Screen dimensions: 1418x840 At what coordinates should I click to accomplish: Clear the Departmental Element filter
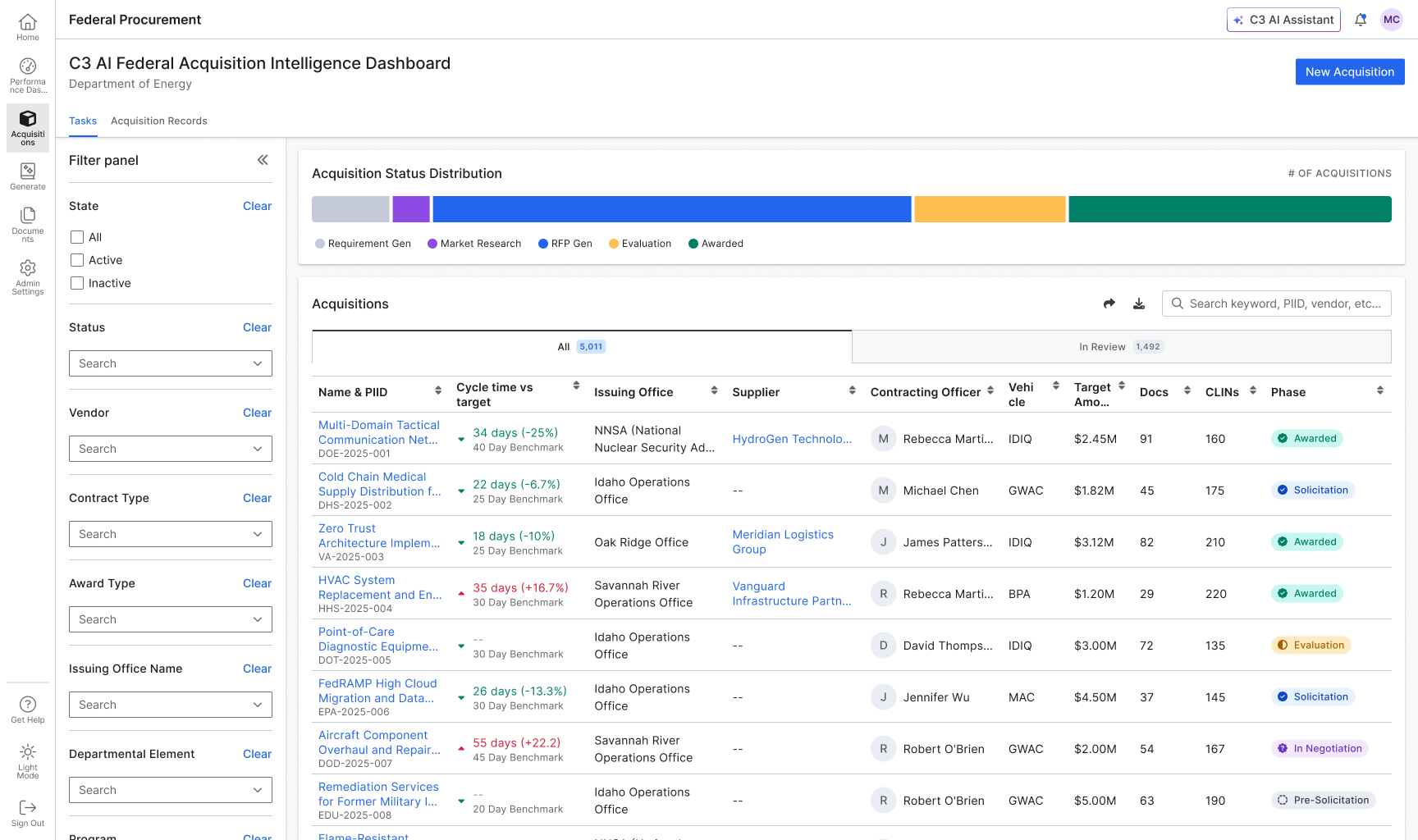tap(257, 754)
